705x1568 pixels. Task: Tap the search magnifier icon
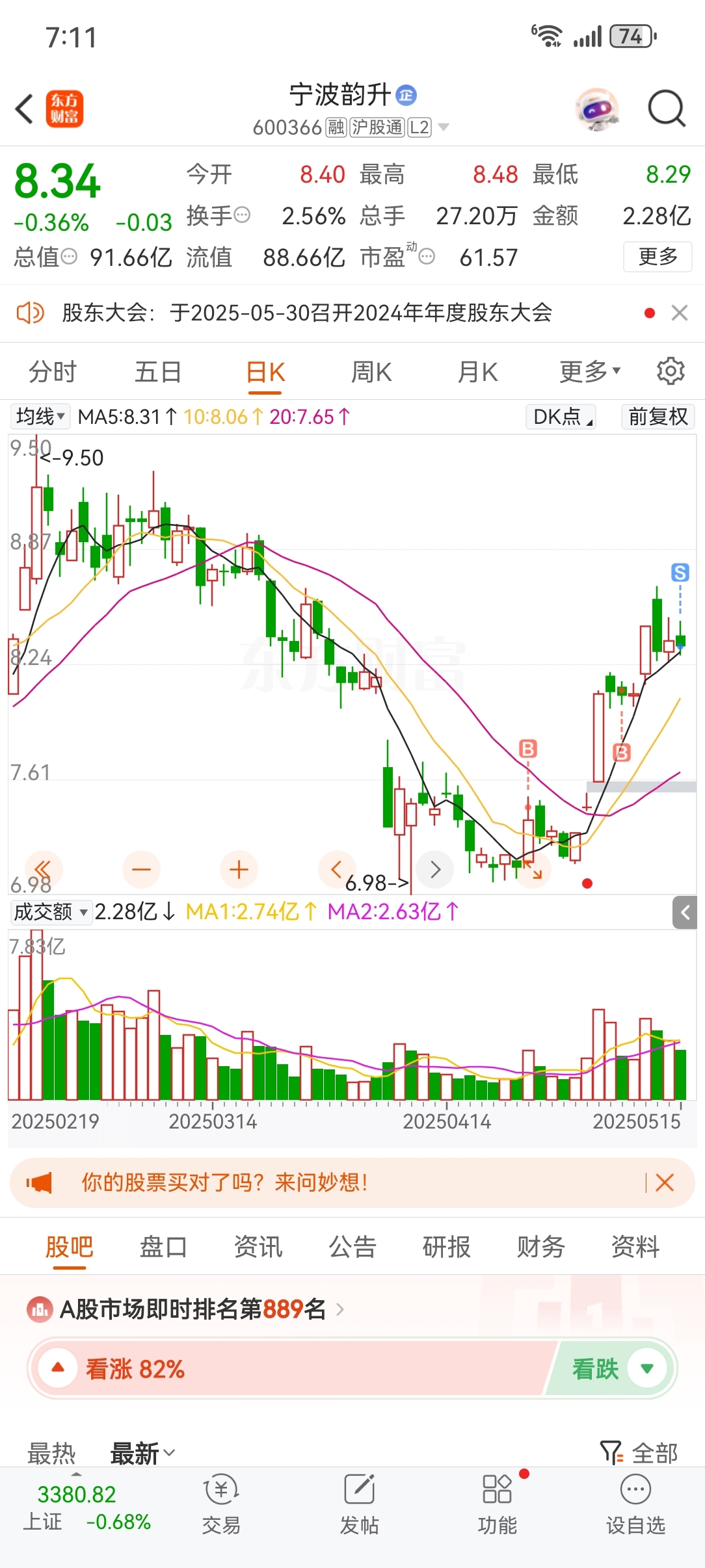coord(667,109)
